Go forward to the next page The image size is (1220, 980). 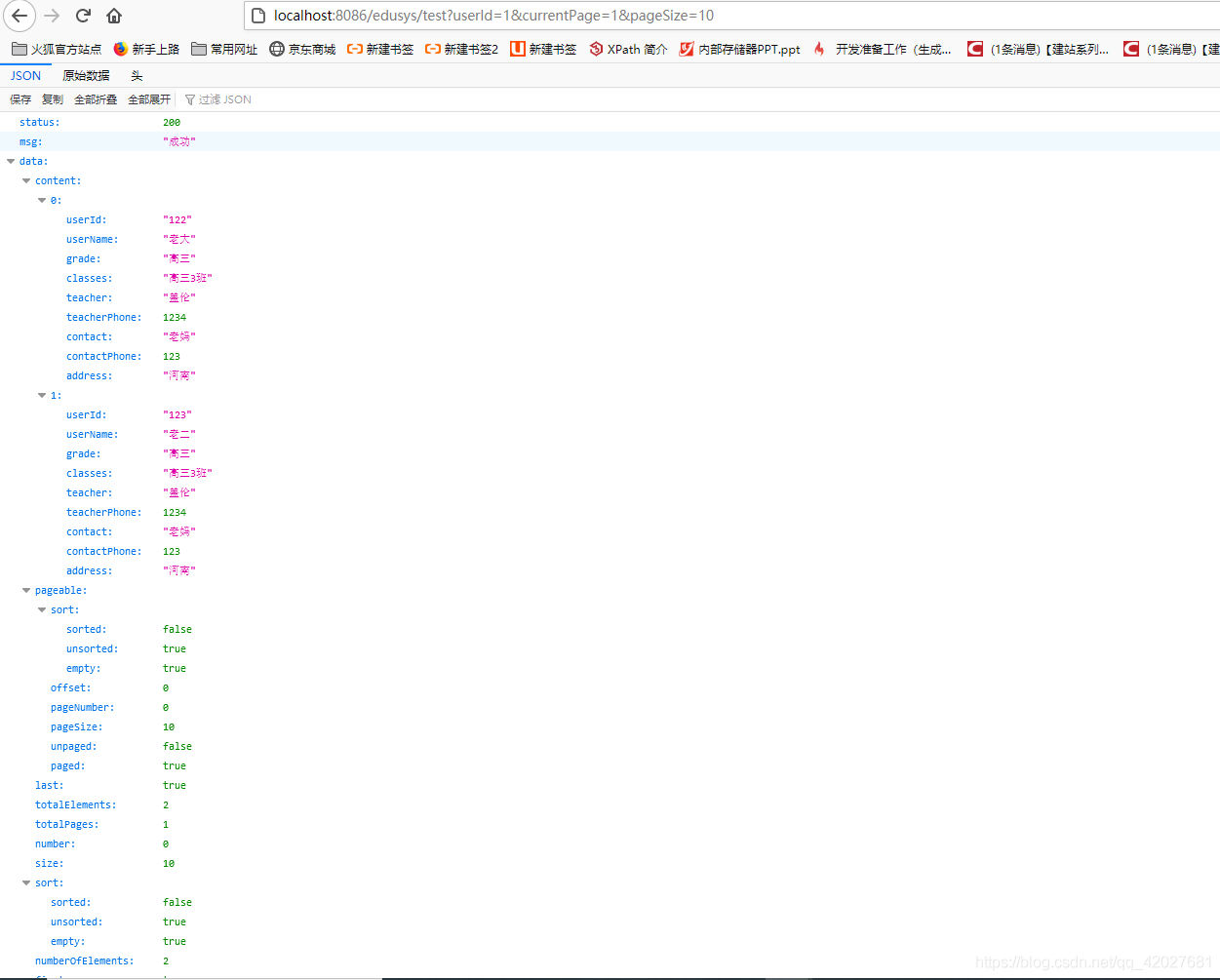point(52,16)
